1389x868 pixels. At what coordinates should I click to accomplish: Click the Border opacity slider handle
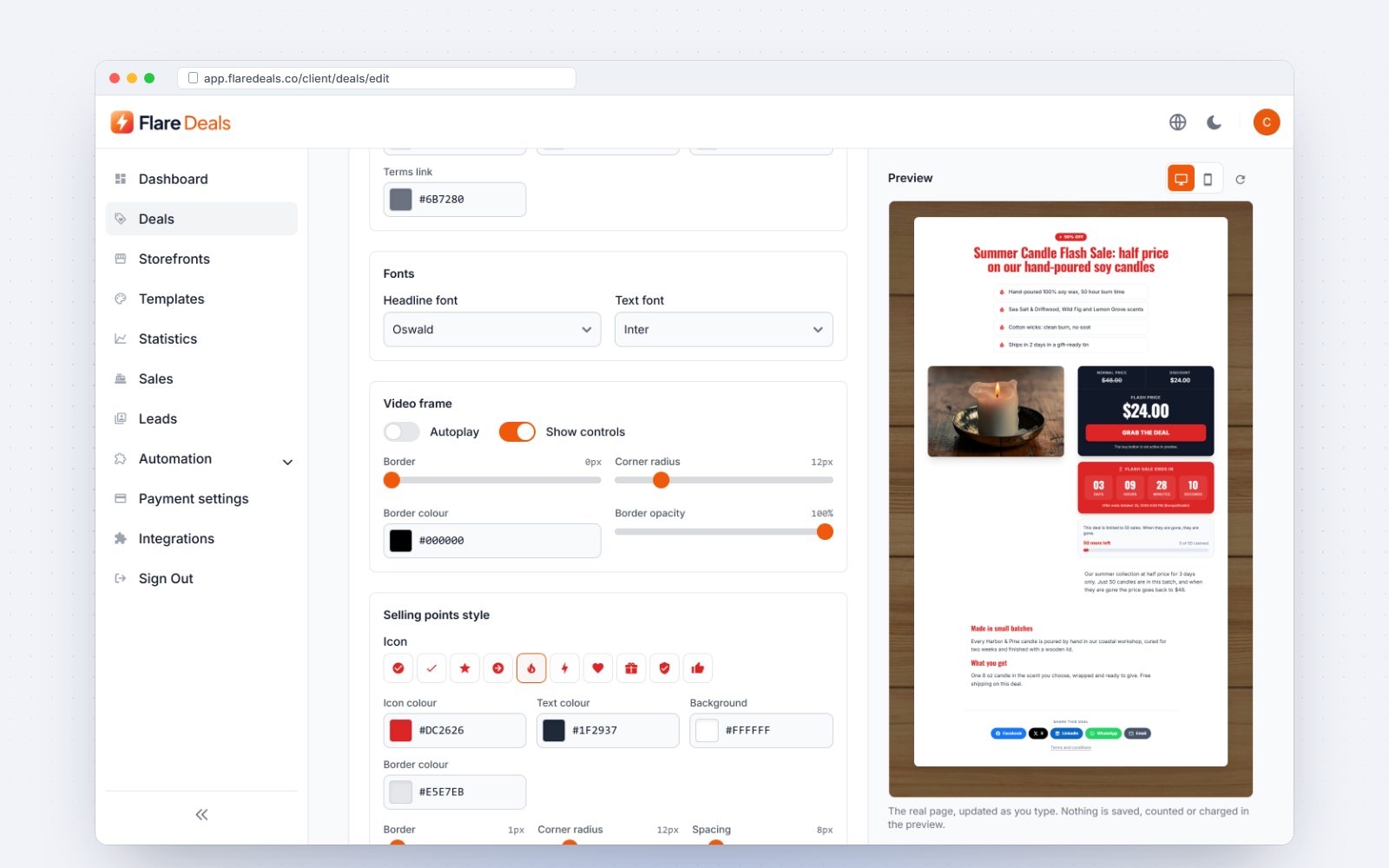point(825,531)
